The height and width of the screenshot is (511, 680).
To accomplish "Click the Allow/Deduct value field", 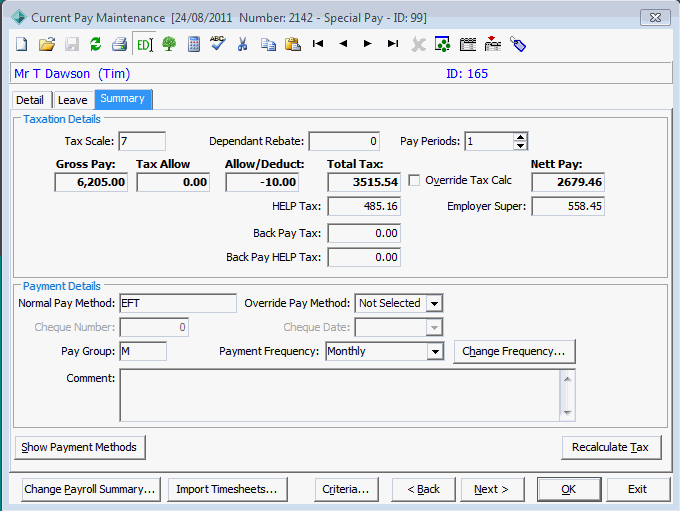I will tap(262, 182).
